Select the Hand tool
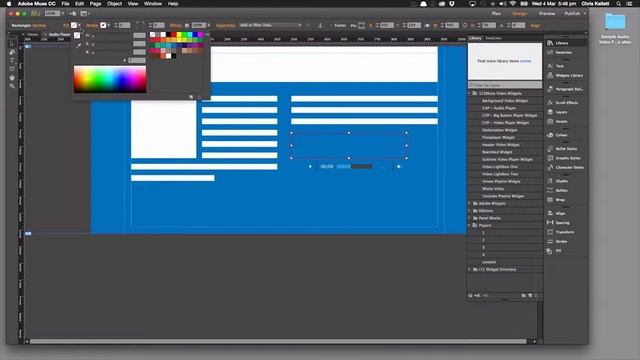Screen dimensions: 640x360 12,78
